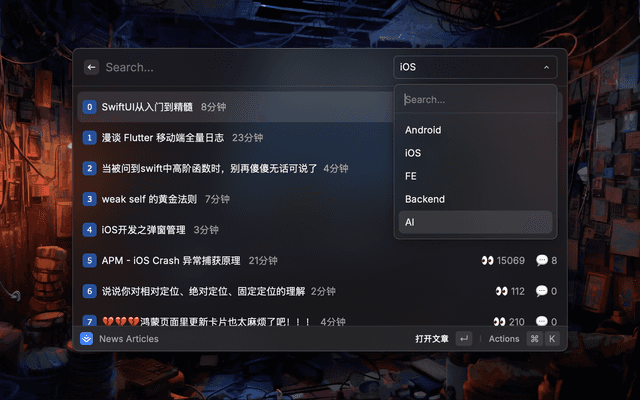Click the number 3 badge for weak self
This screenshot has height=400, width=640.
point(89,199)
